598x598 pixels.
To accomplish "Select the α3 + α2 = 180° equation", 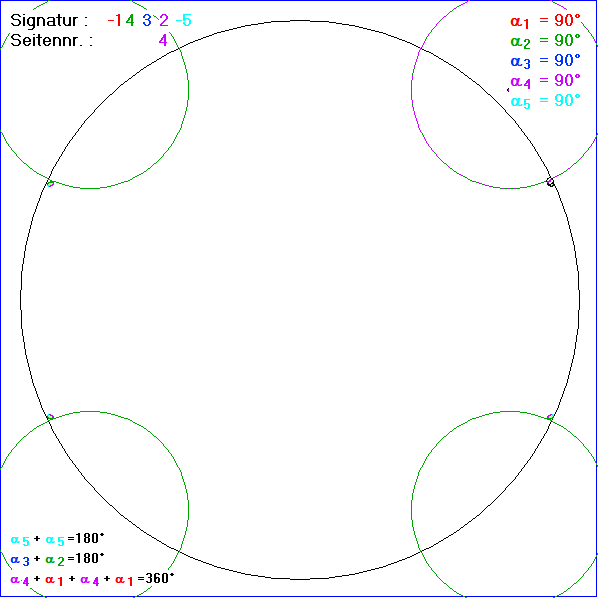I will 57,559.
